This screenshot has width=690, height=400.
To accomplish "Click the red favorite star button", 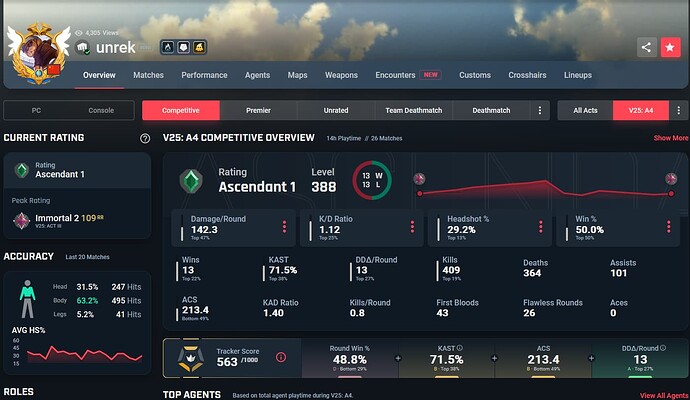I will pyautogui.click(x=670, y=48).
